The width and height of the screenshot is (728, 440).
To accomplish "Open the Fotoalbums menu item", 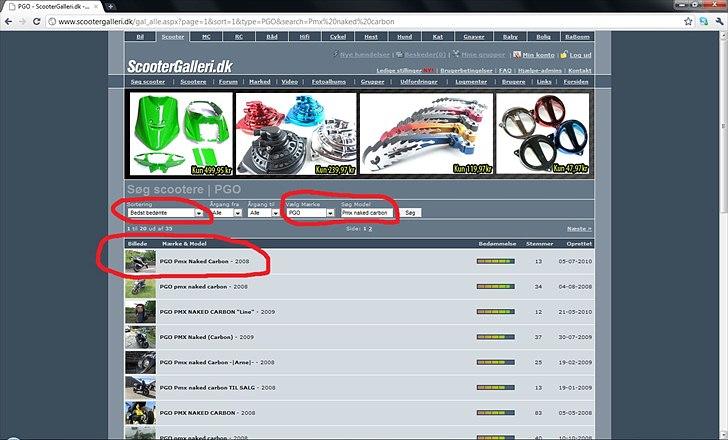I will click(329, 83).
